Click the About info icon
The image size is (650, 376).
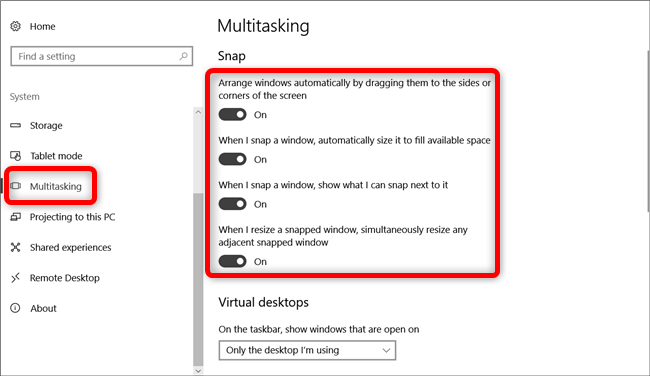click(15, 308)
